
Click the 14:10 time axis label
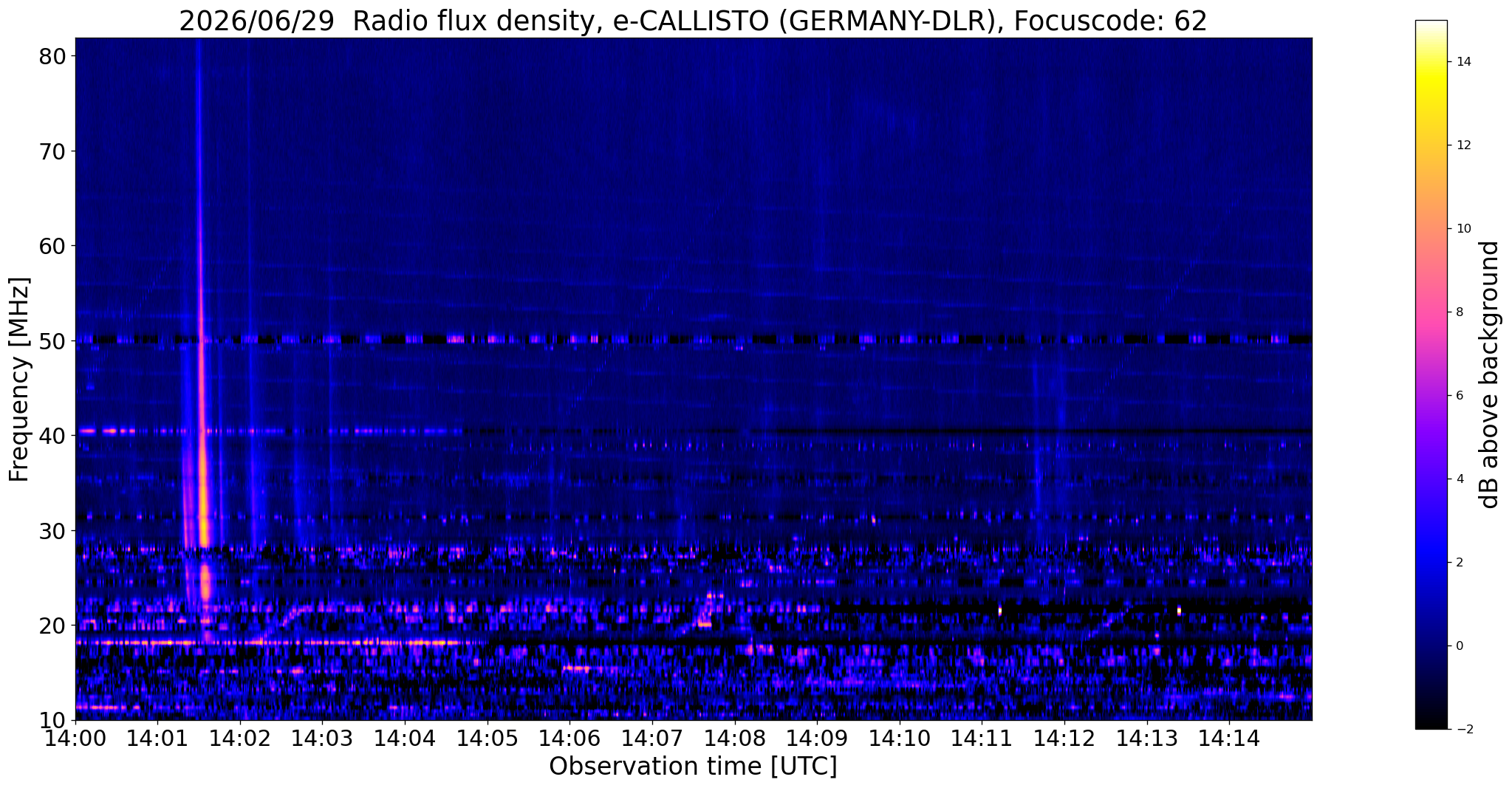point(900,738)
